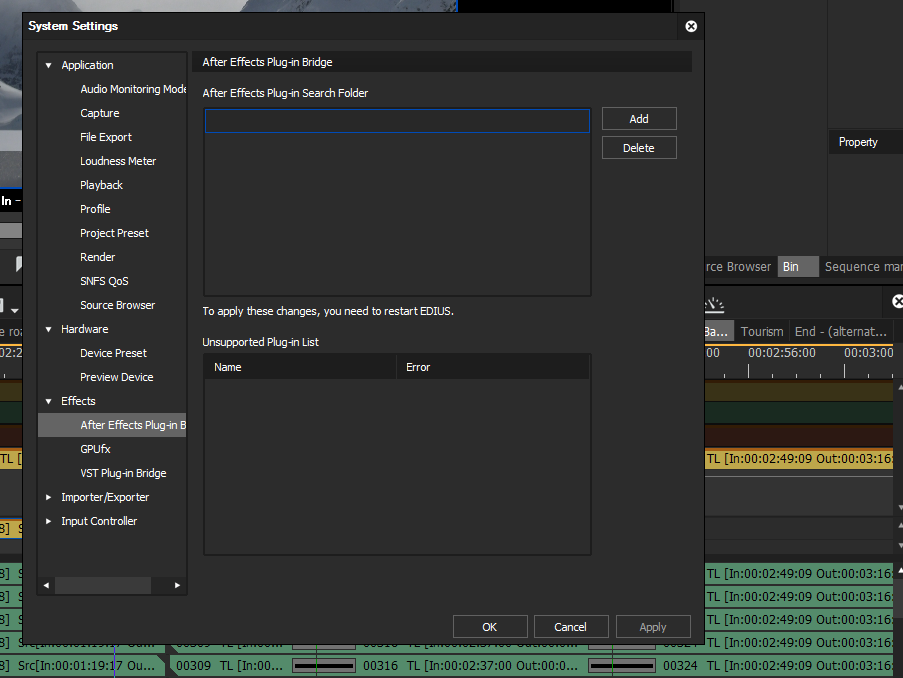This screenshot has width=903, height=678.
Task: Close the System Settings dialog
Action: tap(691, 26)
